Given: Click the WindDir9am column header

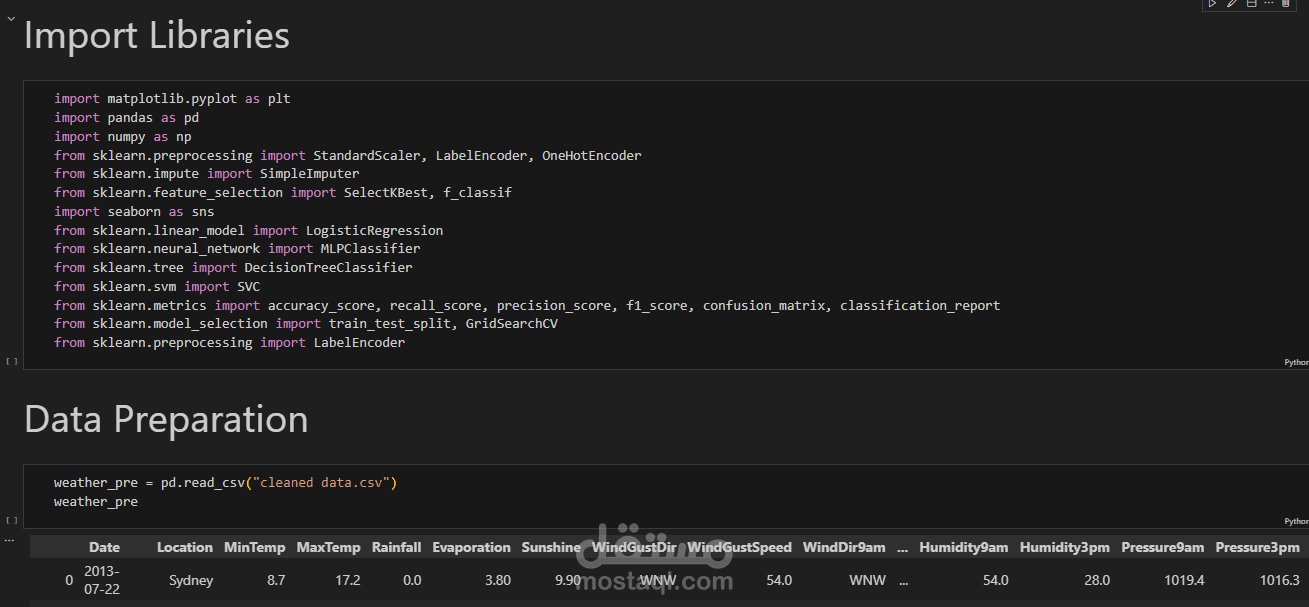Looking at the screenshot, I should tap(844, 547).
